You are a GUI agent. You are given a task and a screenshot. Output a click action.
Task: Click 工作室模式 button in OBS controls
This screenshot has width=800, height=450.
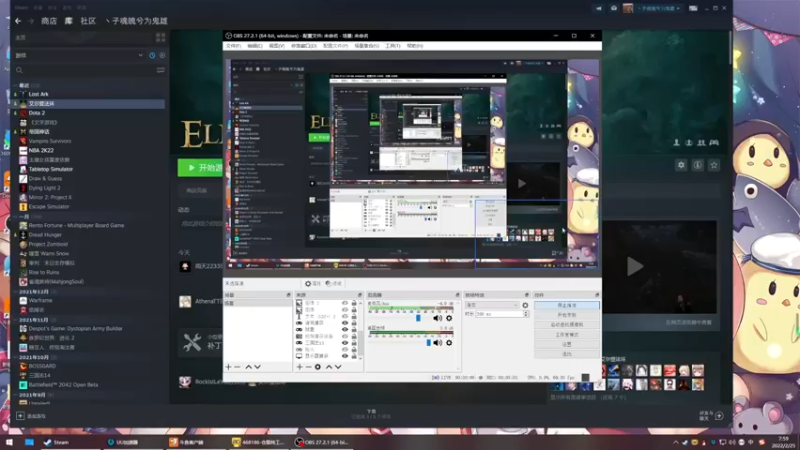point(567,335)
